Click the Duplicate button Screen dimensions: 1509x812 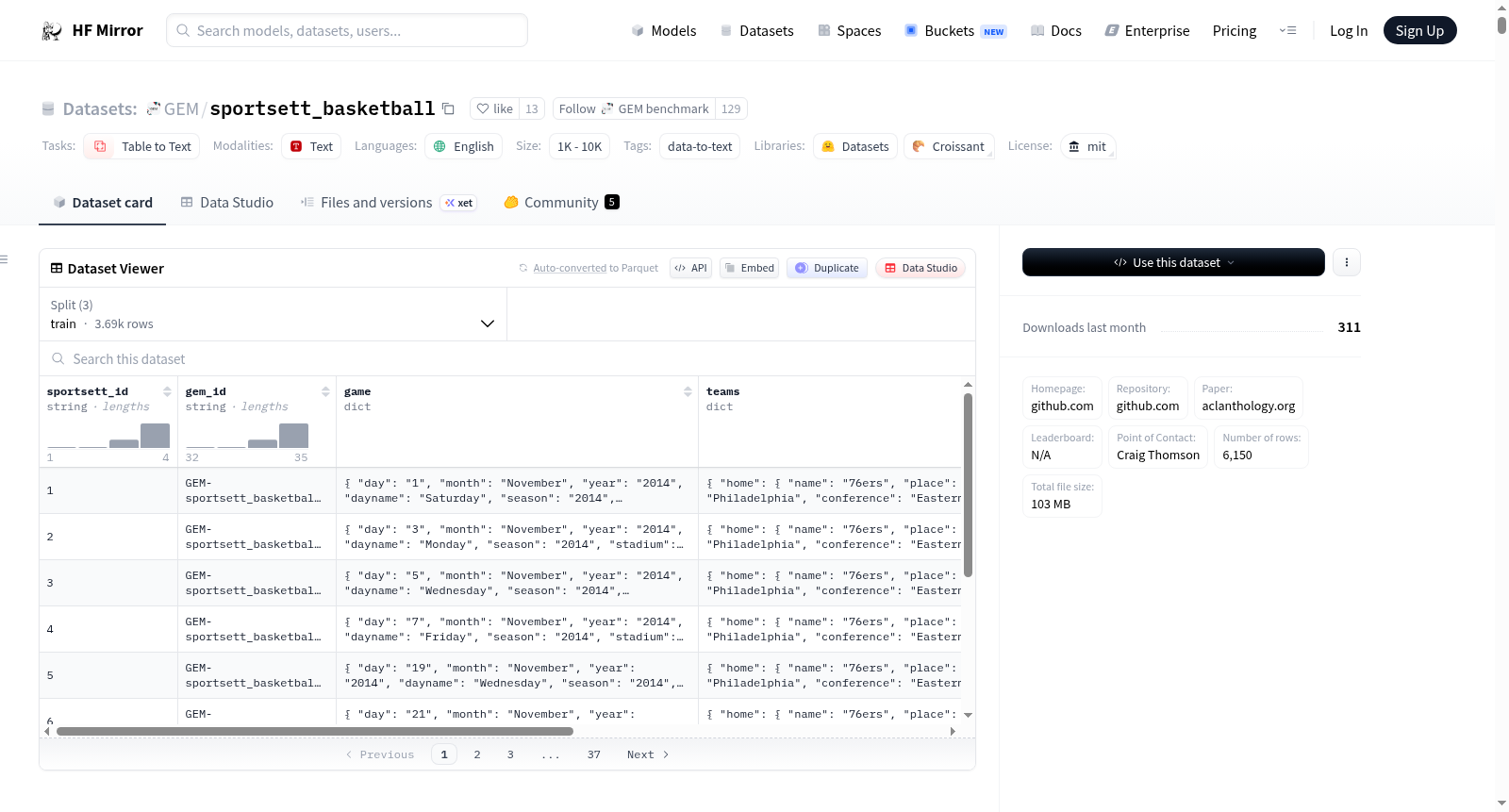click(827, 268)
